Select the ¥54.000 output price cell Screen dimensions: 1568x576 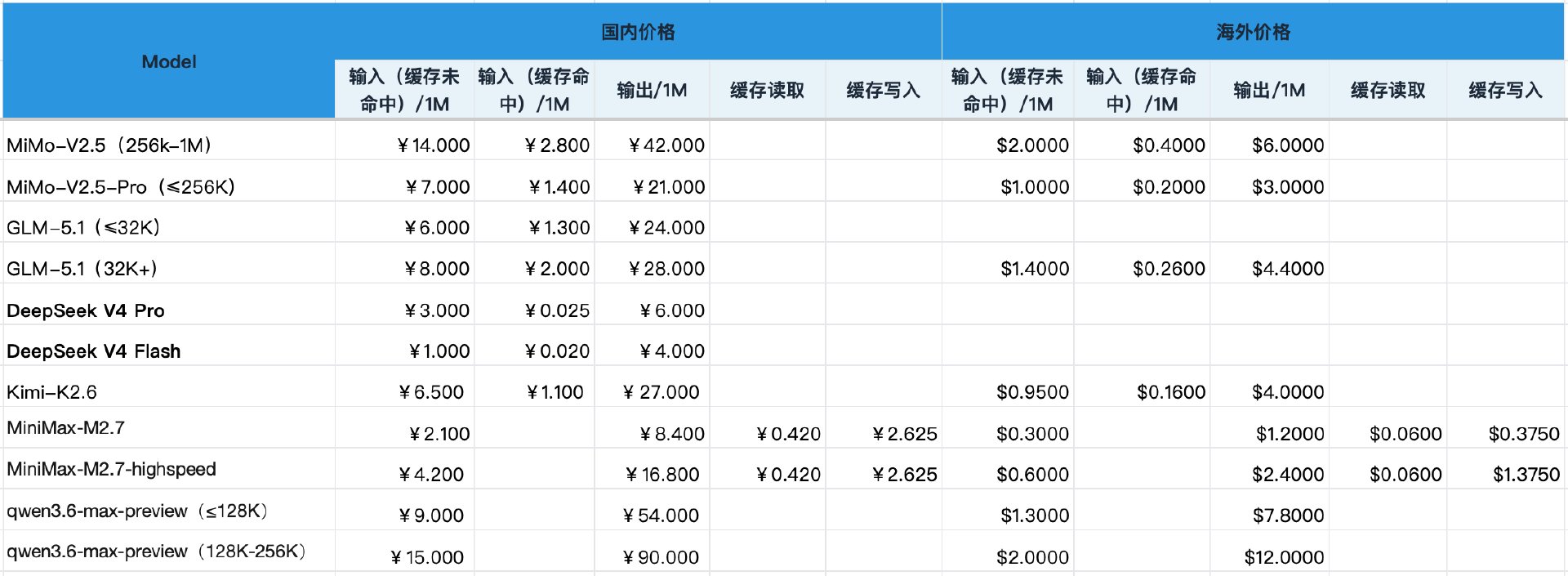coord(661,516)
